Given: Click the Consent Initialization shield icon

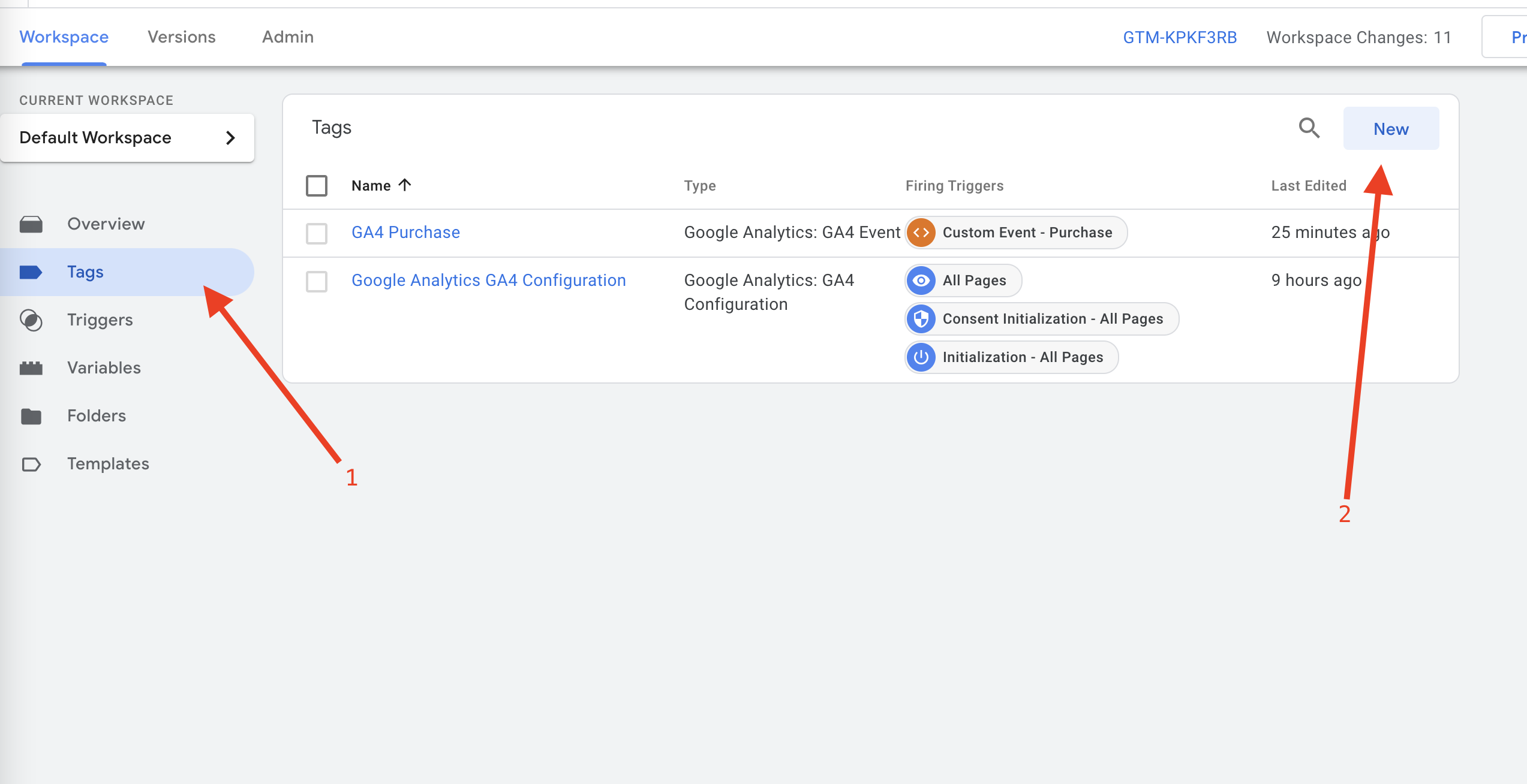Looking at the screenshot, I should [x=921, y=319].
